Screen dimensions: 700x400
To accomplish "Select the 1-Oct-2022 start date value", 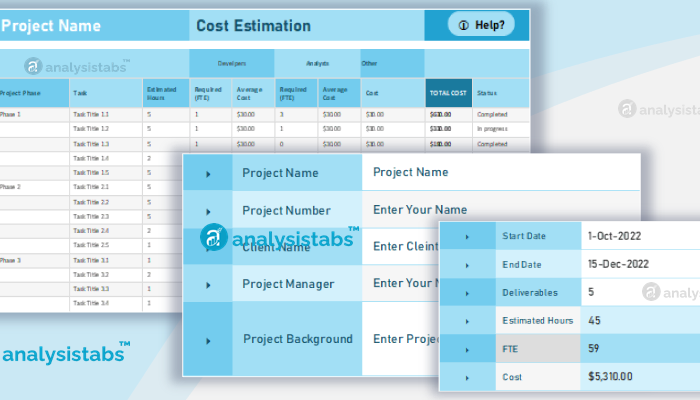I will click(614, 237).
